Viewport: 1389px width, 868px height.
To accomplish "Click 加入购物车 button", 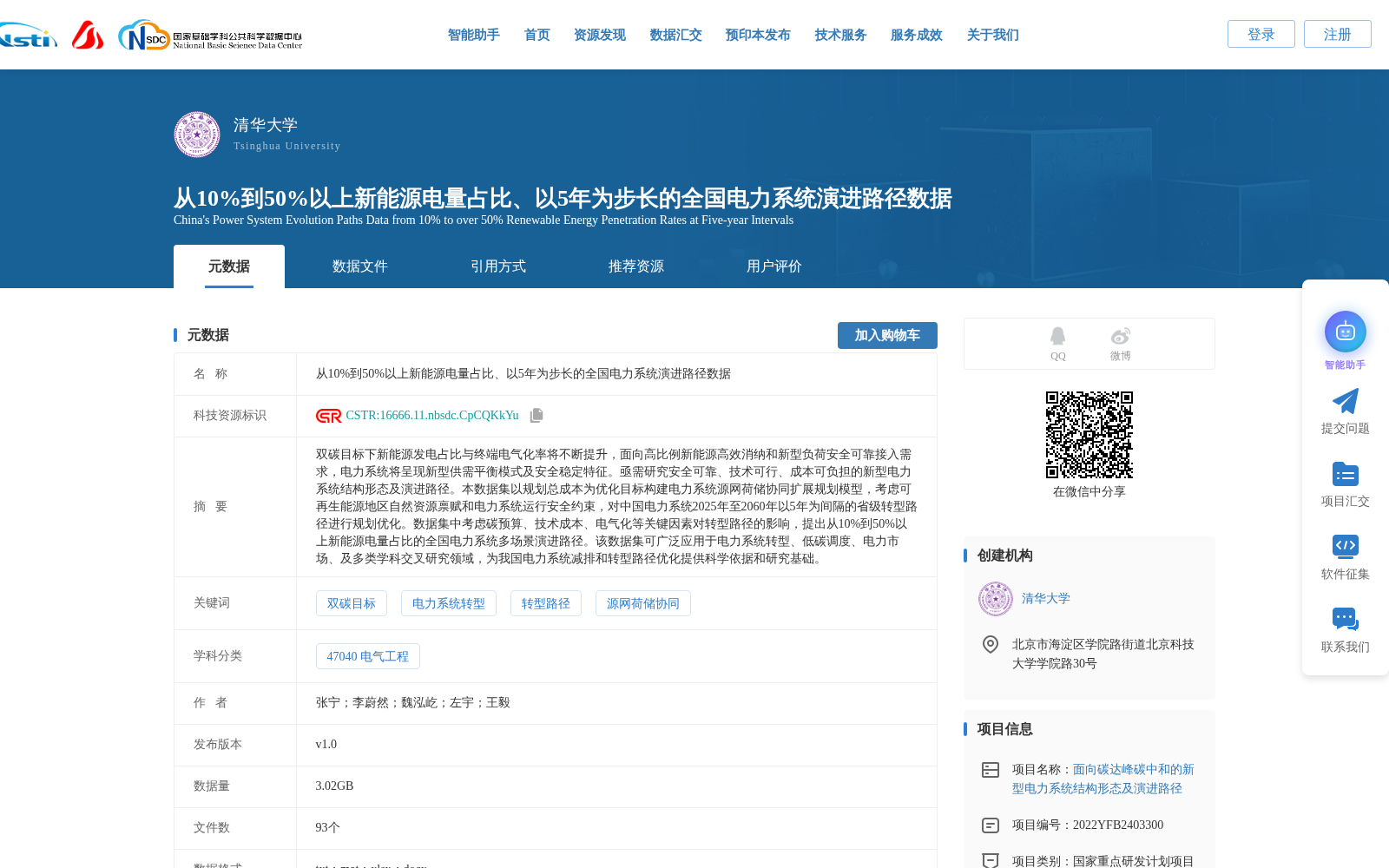I will tap(887, 335).
